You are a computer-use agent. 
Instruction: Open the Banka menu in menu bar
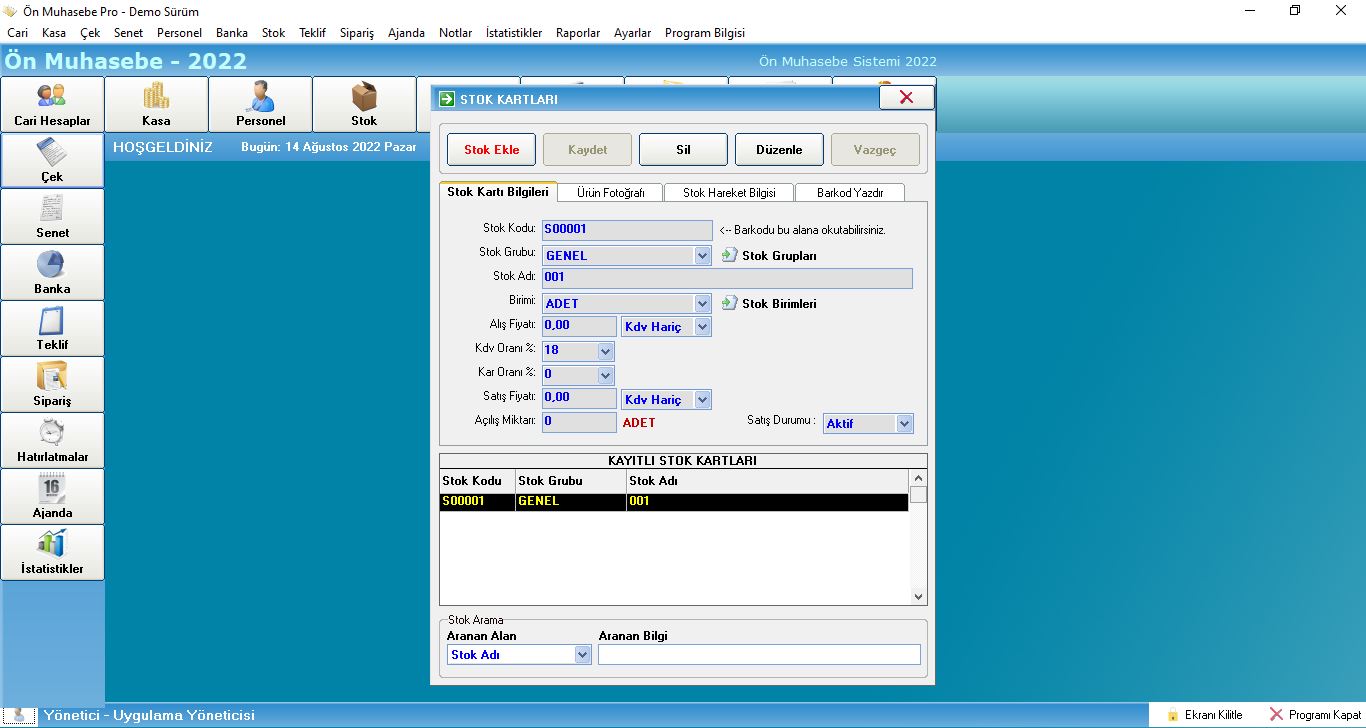232,33
